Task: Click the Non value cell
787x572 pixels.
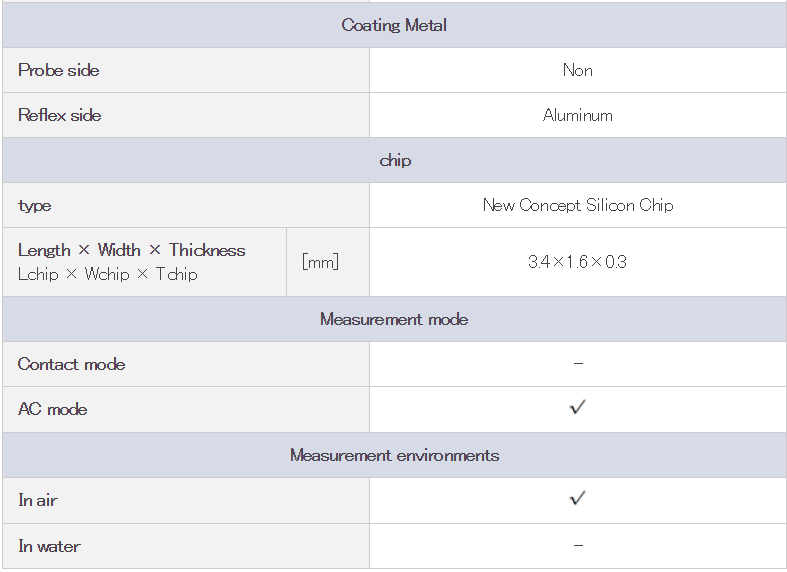Action: coord(577,70)
